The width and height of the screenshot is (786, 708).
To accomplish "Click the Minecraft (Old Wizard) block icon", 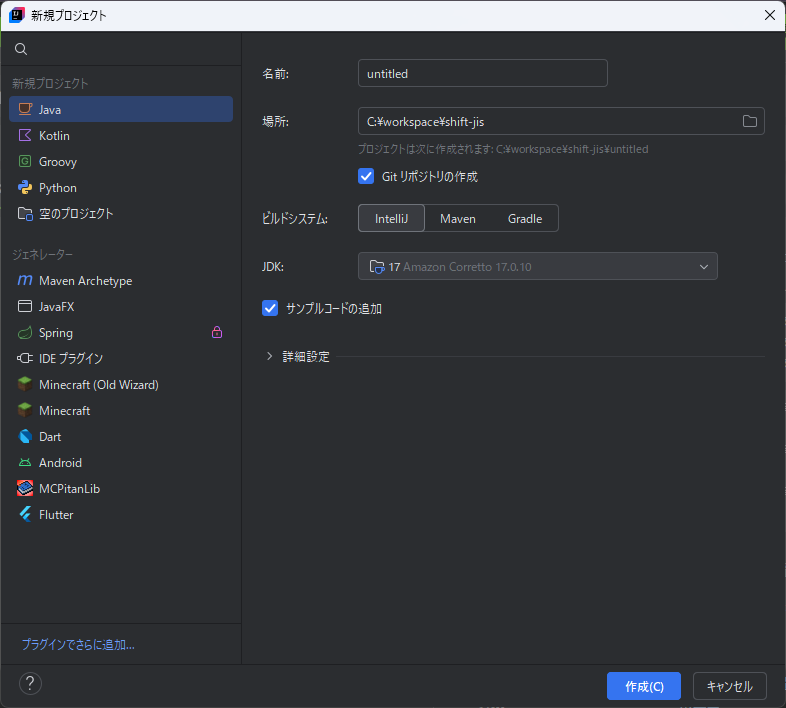I will [25, 384].
